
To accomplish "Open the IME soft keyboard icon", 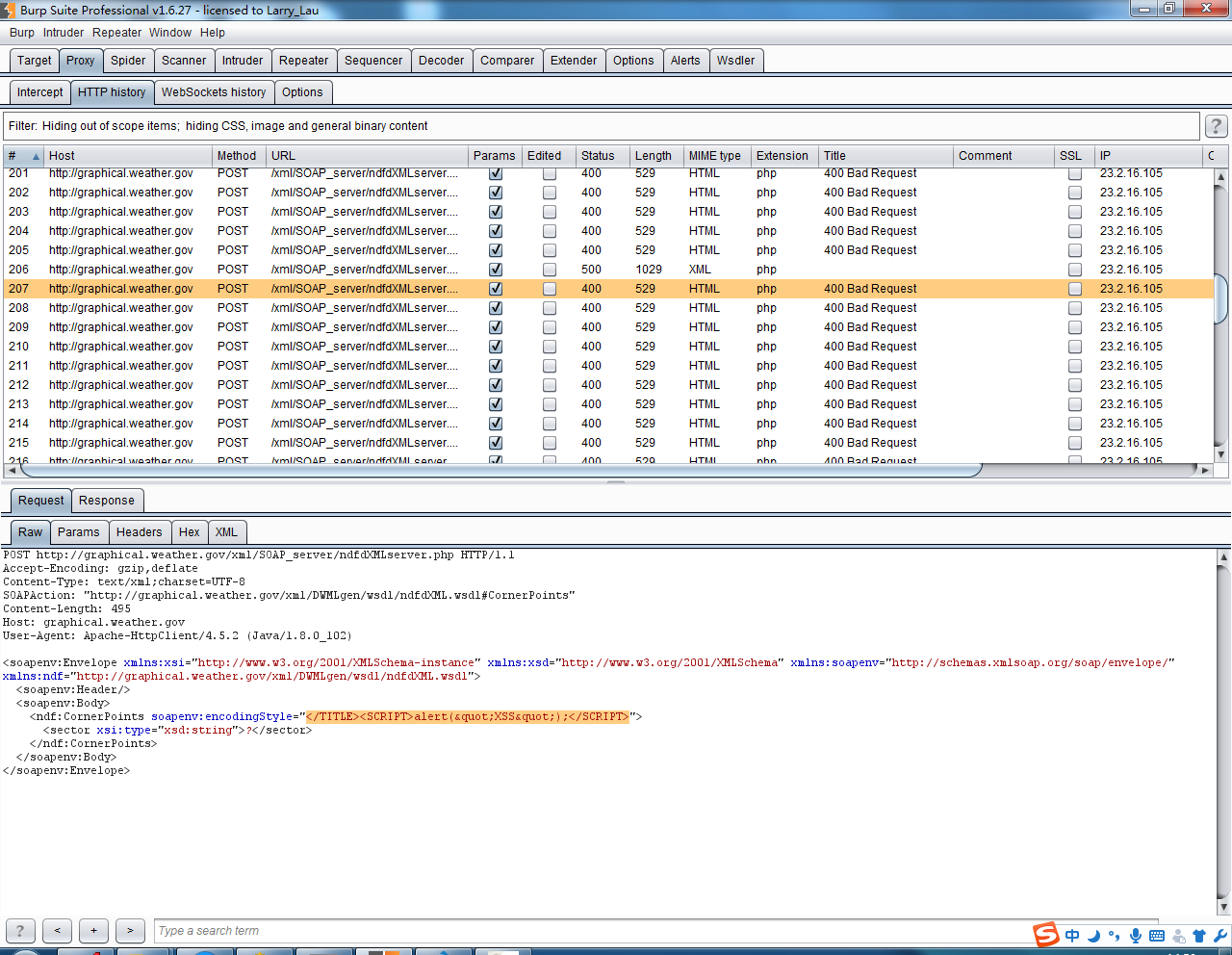I will click(x=1157, y=935).
